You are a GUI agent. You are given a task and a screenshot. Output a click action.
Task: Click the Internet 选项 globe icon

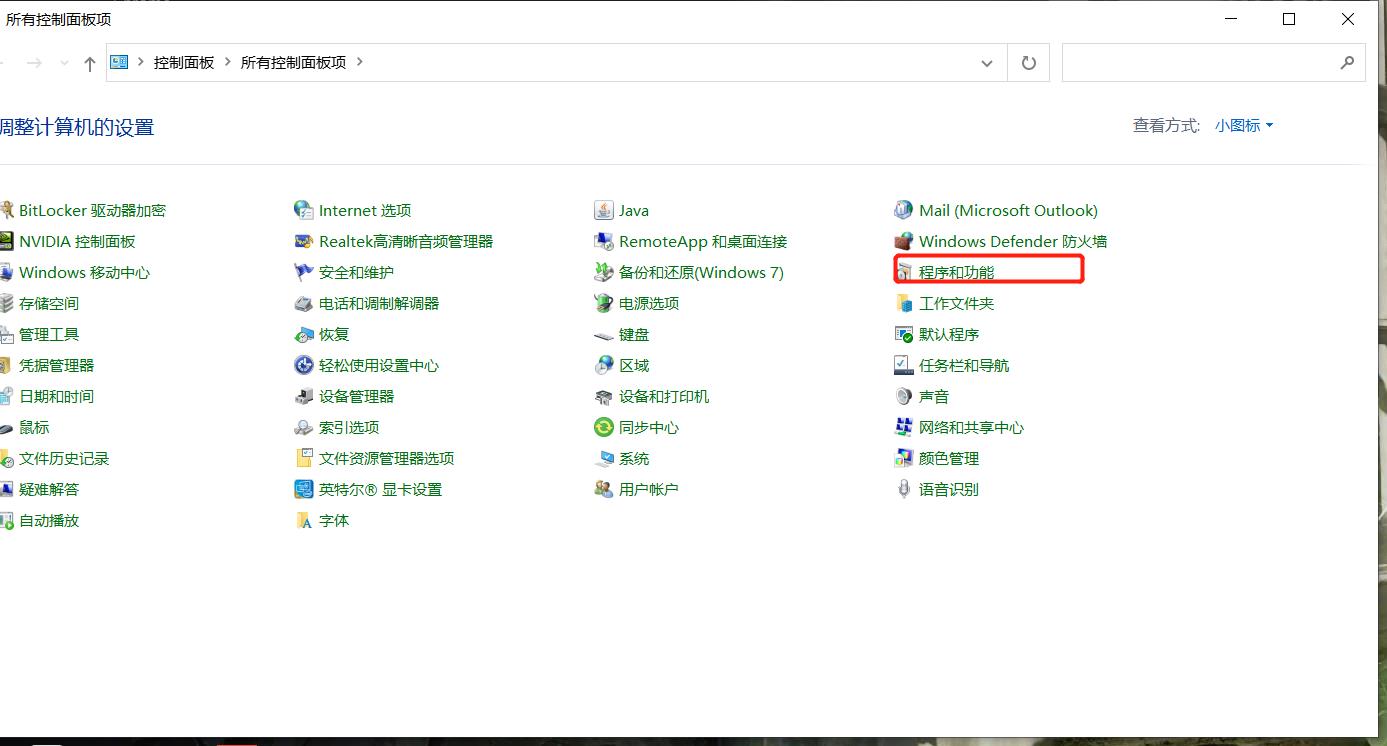tap(304, 210)
